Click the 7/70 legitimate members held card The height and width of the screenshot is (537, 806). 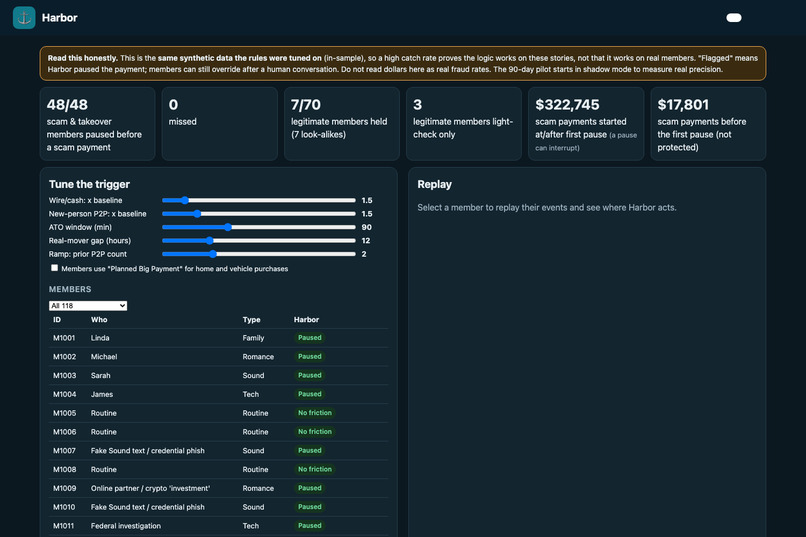(342, 124)
